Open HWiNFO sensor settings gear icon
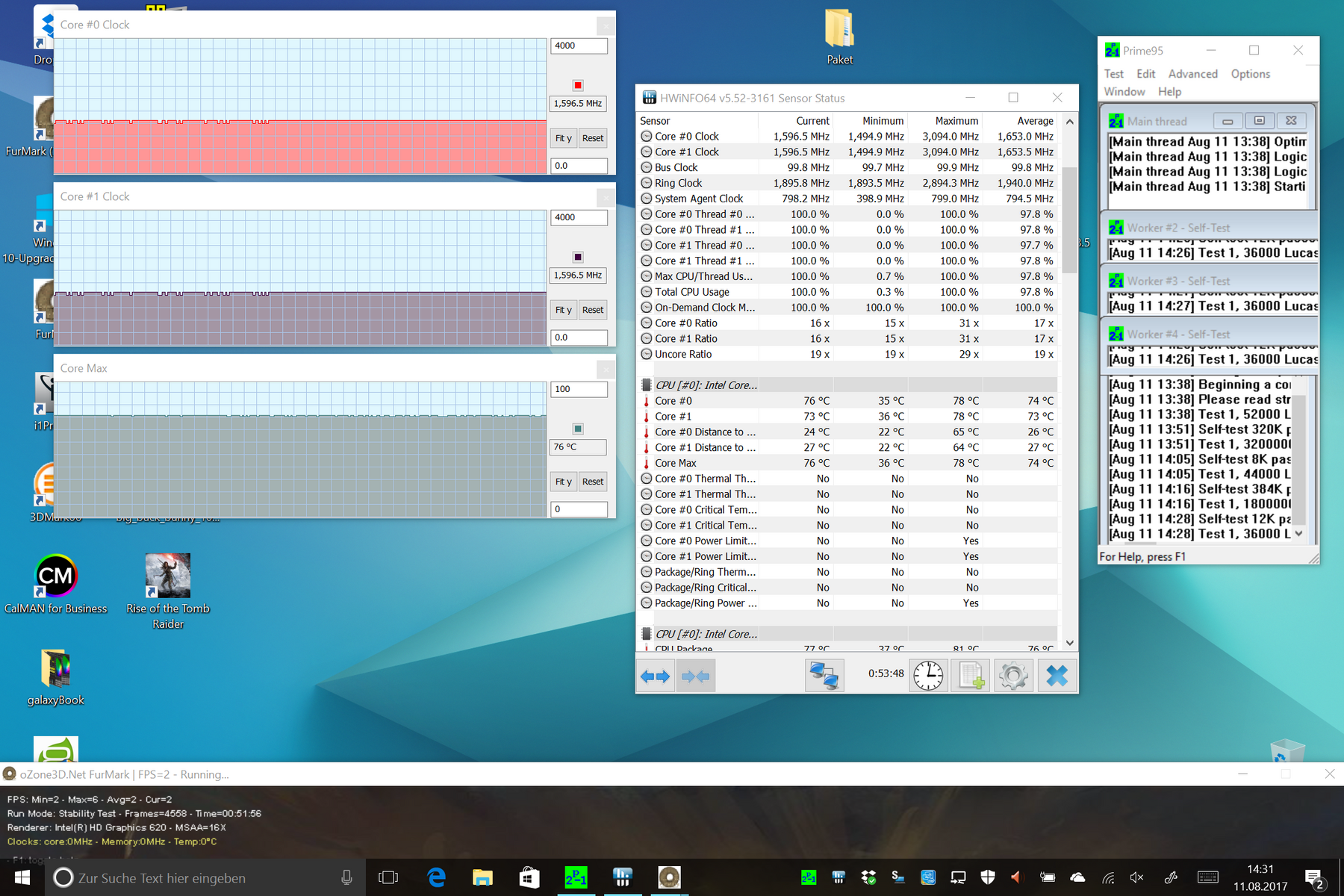This screenshot has height=896, width=1344. 1013,676
